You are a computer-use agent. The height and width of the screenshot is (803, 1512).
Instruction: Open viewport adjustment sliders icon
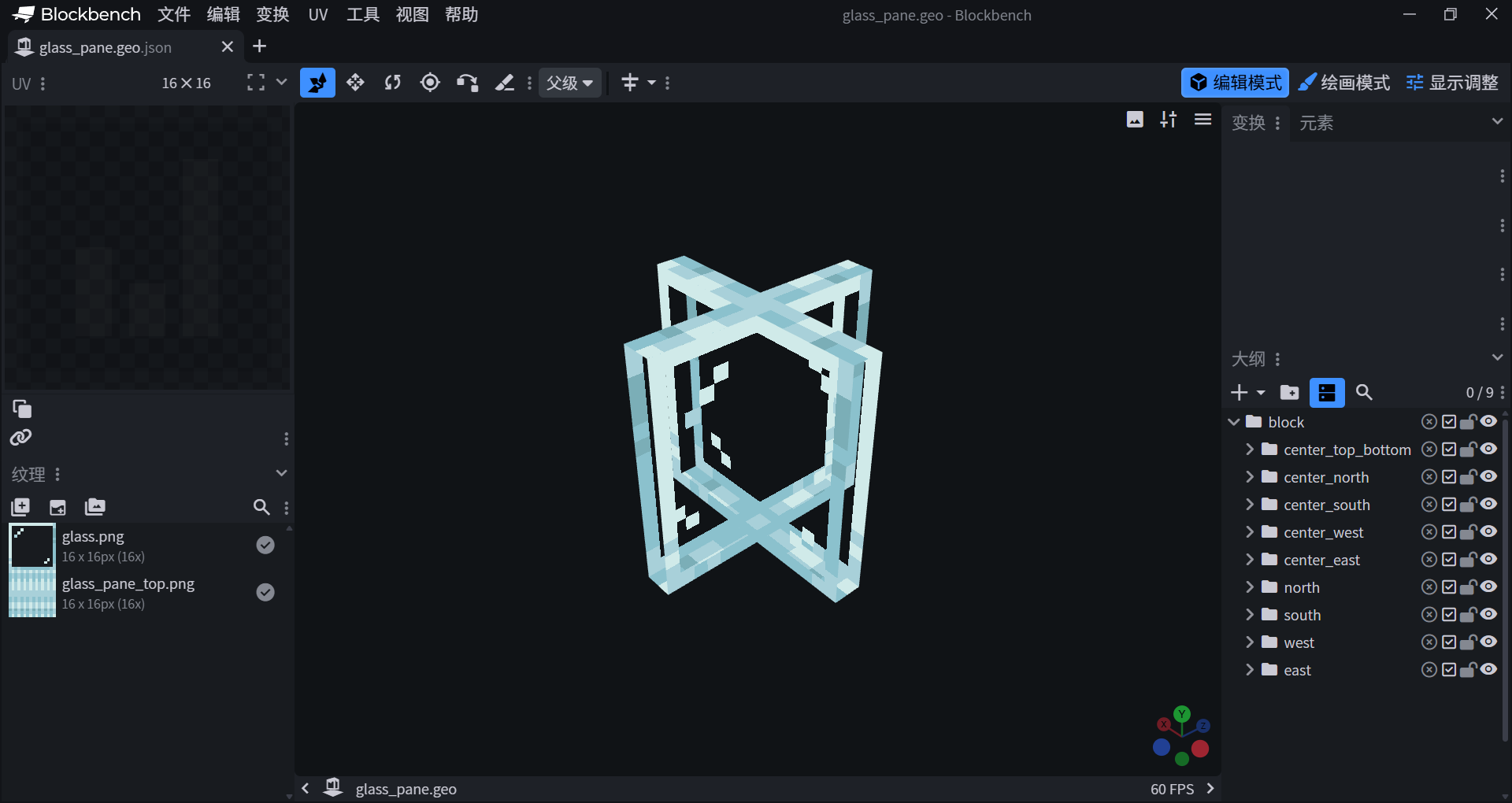point(1169,120)
